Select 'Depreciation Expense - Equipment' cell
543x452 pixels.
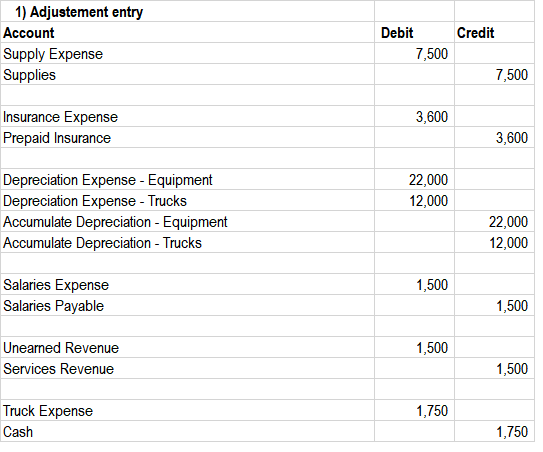(x=188, y=180)
